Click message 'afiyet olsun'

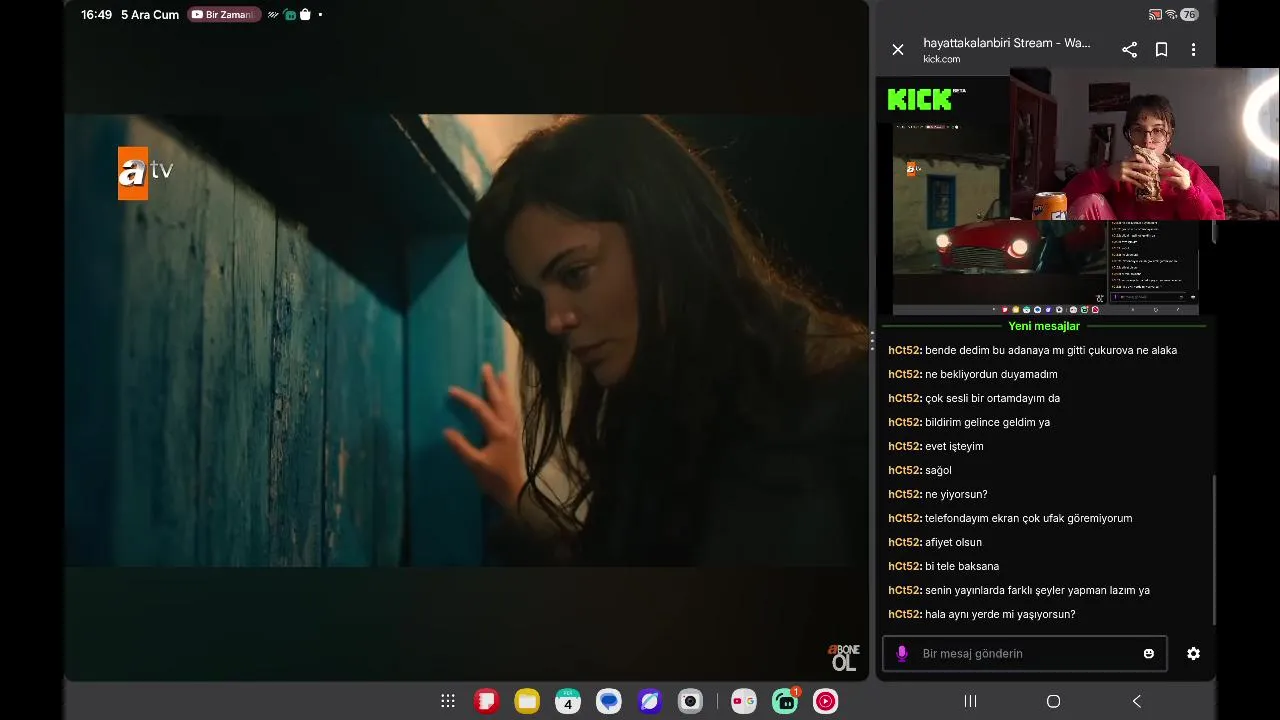(953, 542)
